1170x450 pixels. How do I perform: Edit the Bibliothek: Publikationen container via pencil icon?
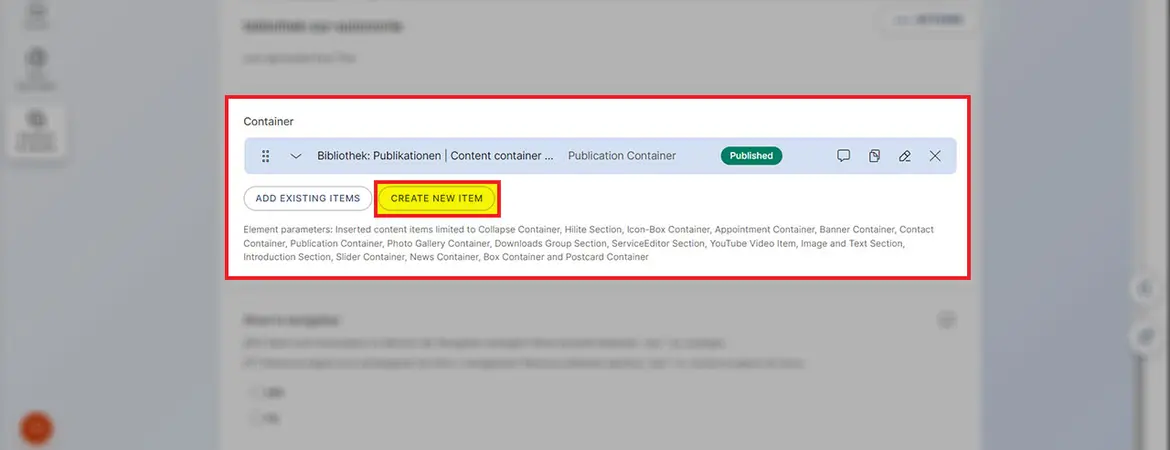pyautogui.click(x=904, y=156)
